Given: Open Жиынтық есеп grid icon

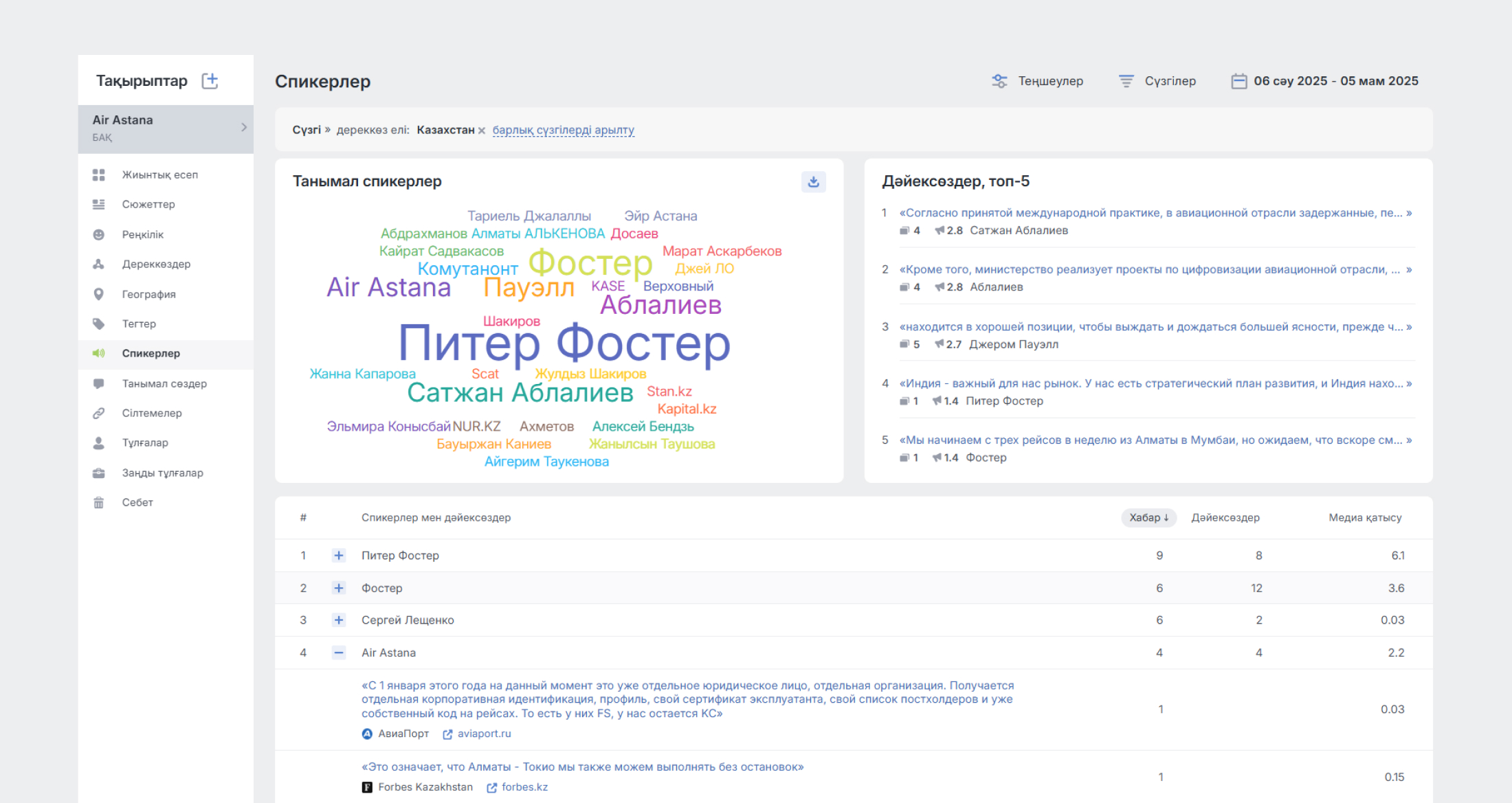Looking at the screenshot, I should click(x=99, y=175).
